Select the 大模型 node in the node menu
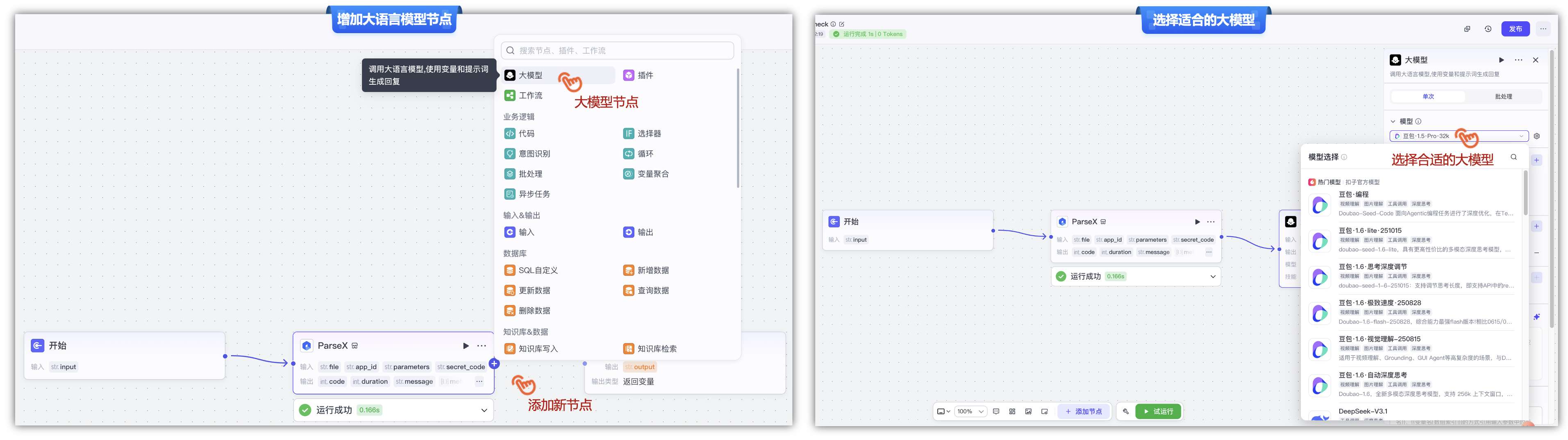 tap(559, 75)
